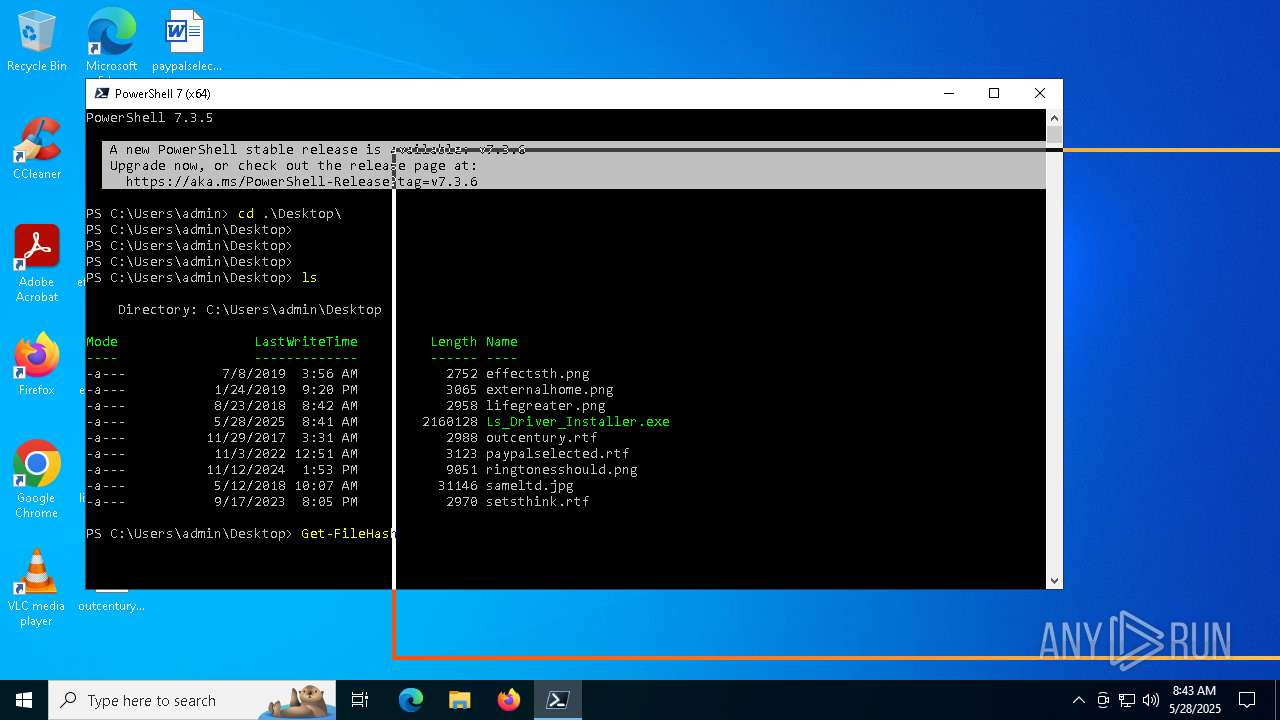Viewport: 1280px width, 720px height.
Task: Open the volume tray icon
Action: pyautogui.click(x=1151, y=700)
